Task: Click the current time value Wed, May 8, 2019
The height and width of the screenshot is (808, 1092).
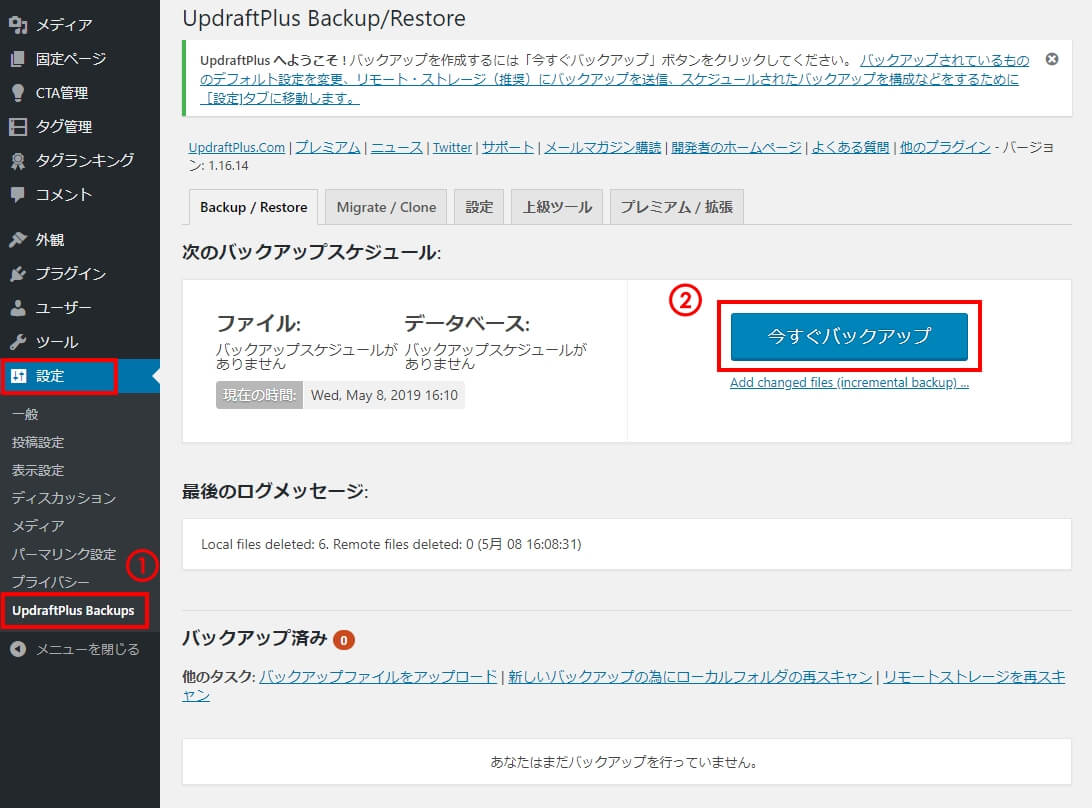Action: pos(384,395)
